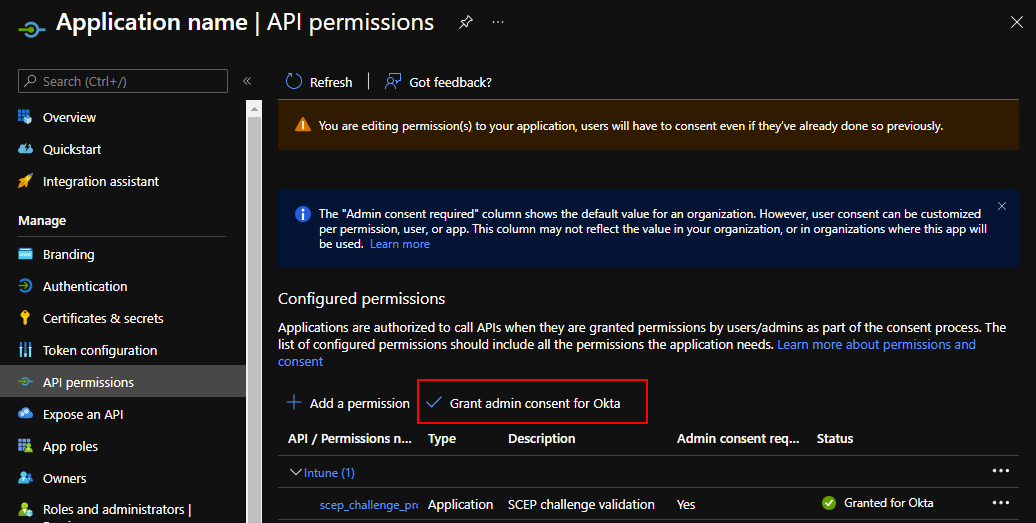
Task: Open the Authentication page
Action: tap(85, 287)
